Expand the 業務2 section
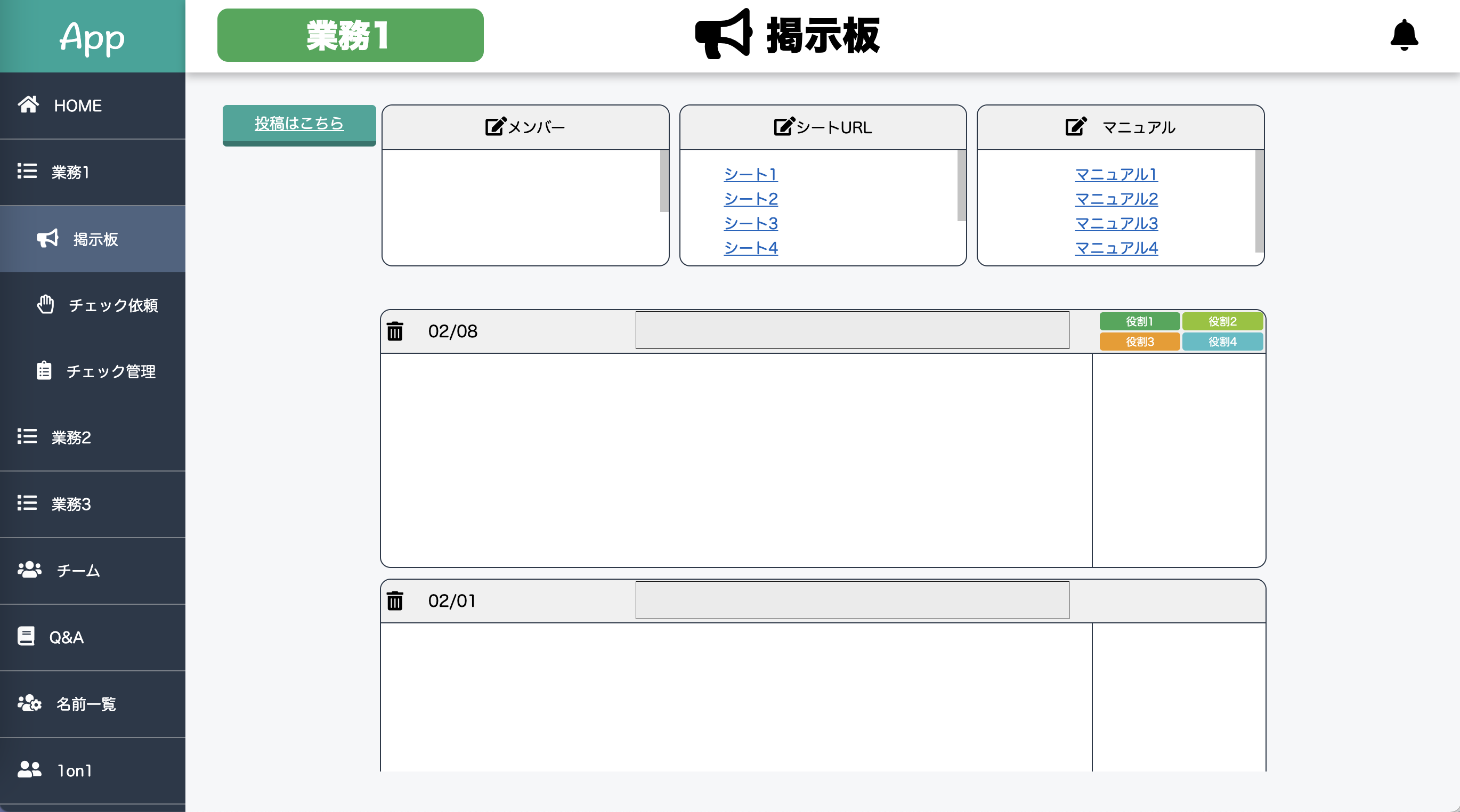The width and height of the screenshot is (1460, 812). tap(70, 437)
